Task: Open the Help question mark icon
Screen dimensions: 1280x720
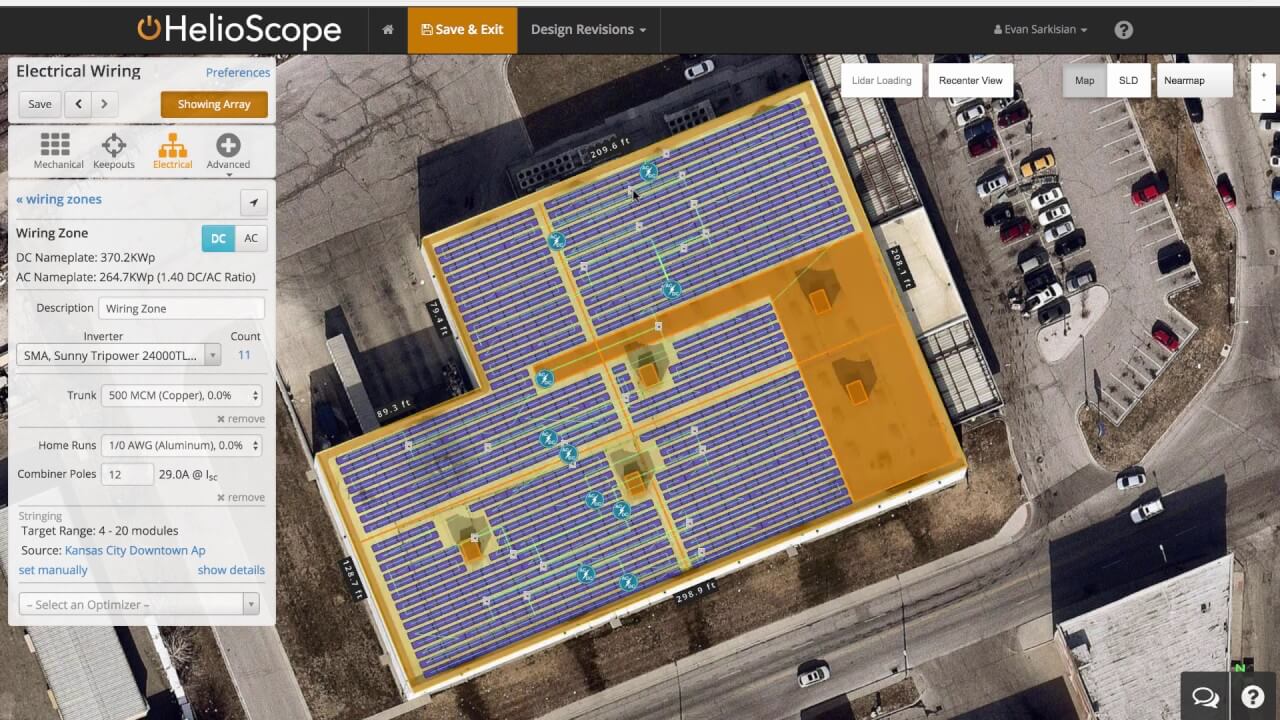Action: tap(1123, 29)
